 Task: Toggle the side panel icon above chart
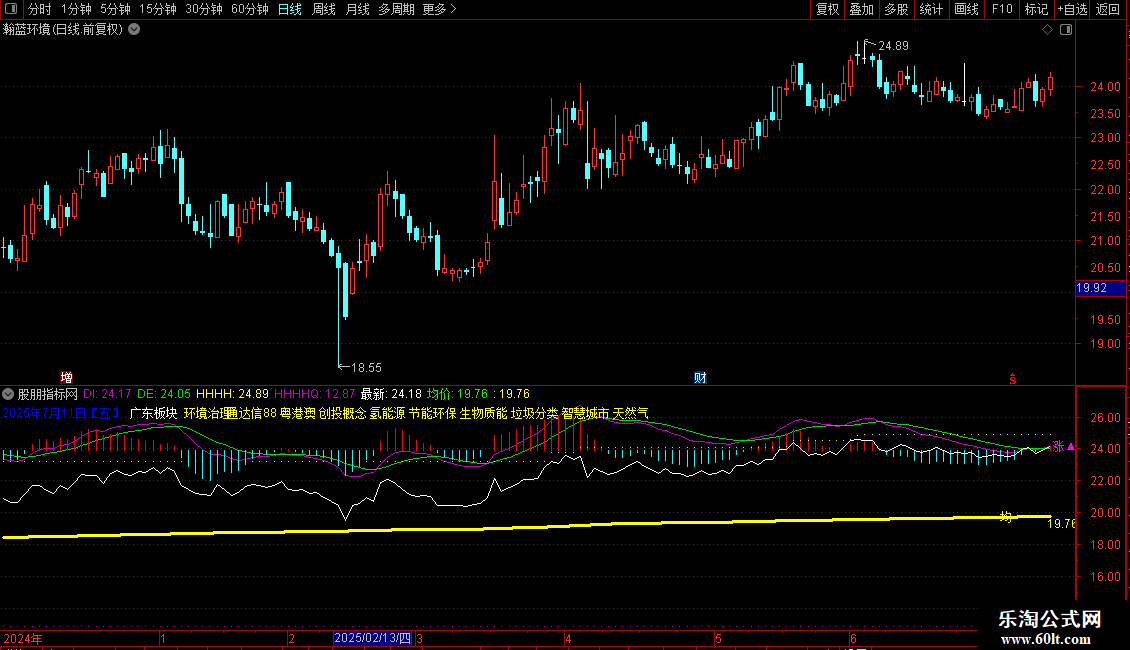click(1066, 30)
